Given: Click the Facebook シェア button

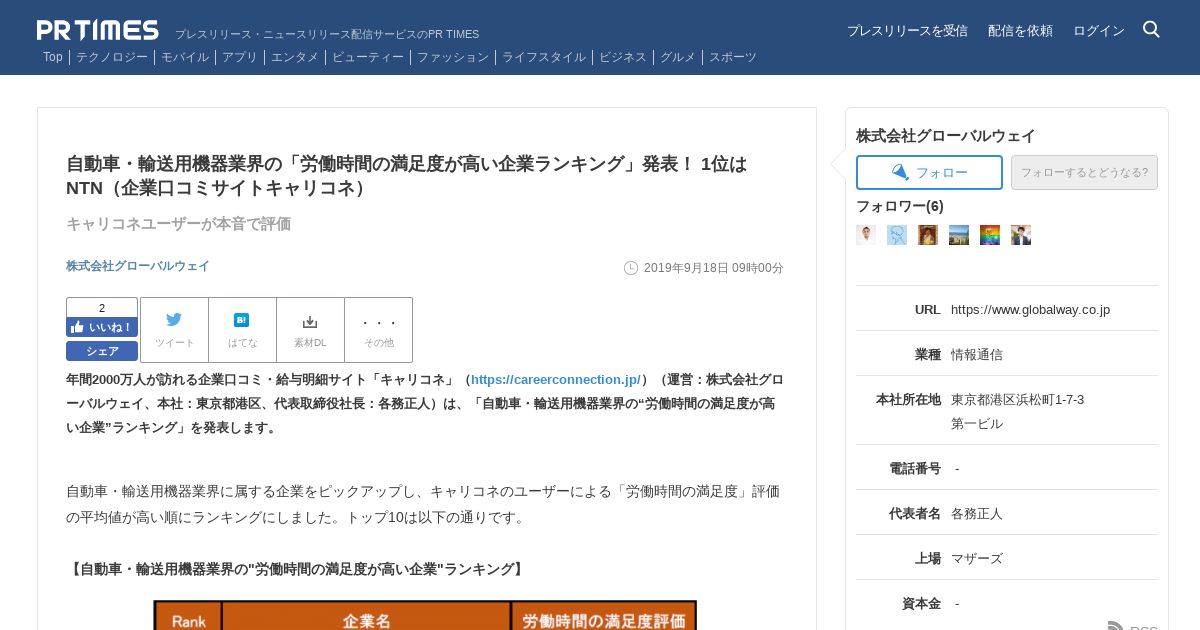Looking at the screenshot, I should coord(102,351).
